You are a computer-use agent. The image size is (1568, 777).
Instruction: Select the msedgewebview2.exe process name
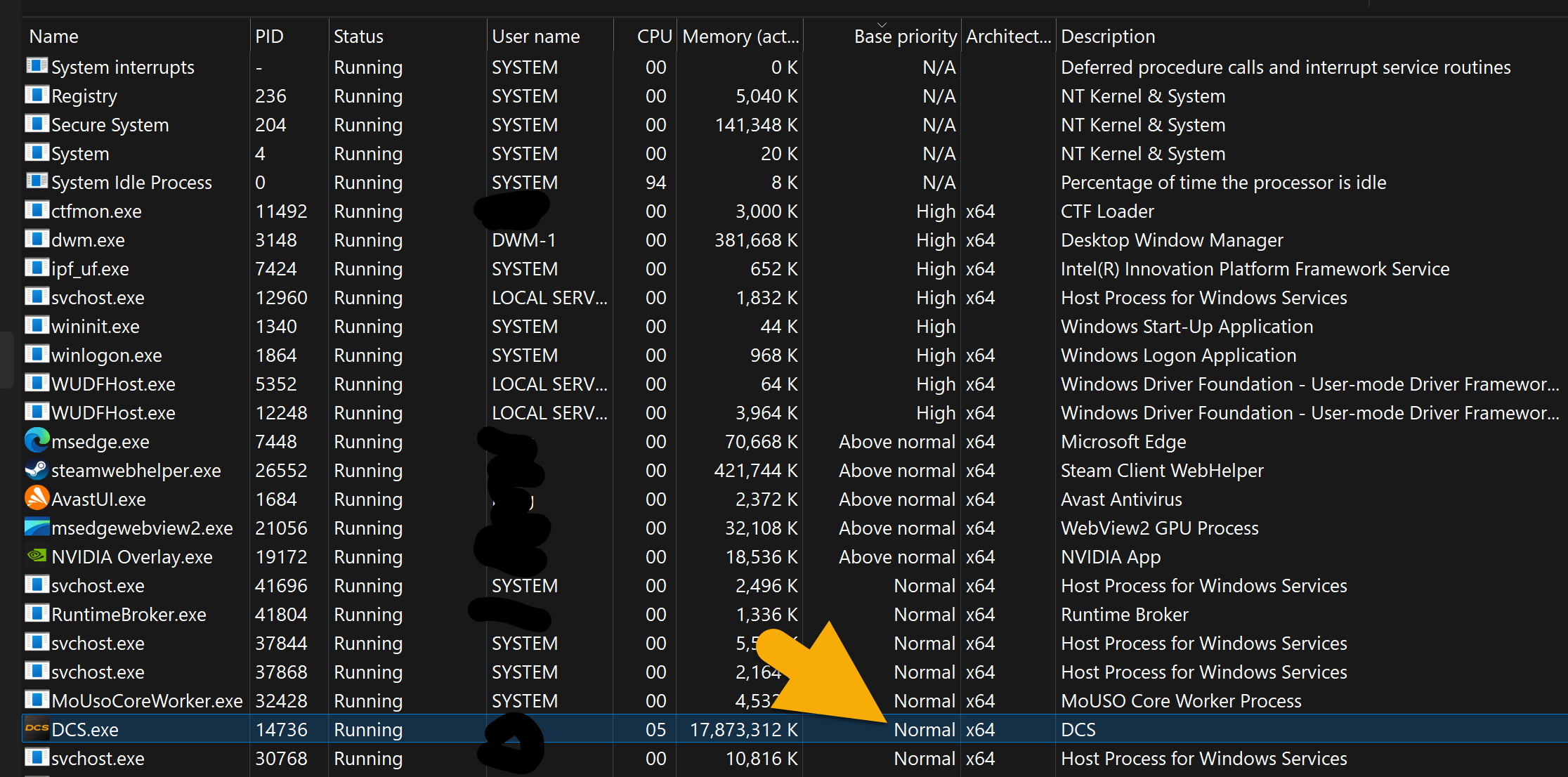[142, 528]
